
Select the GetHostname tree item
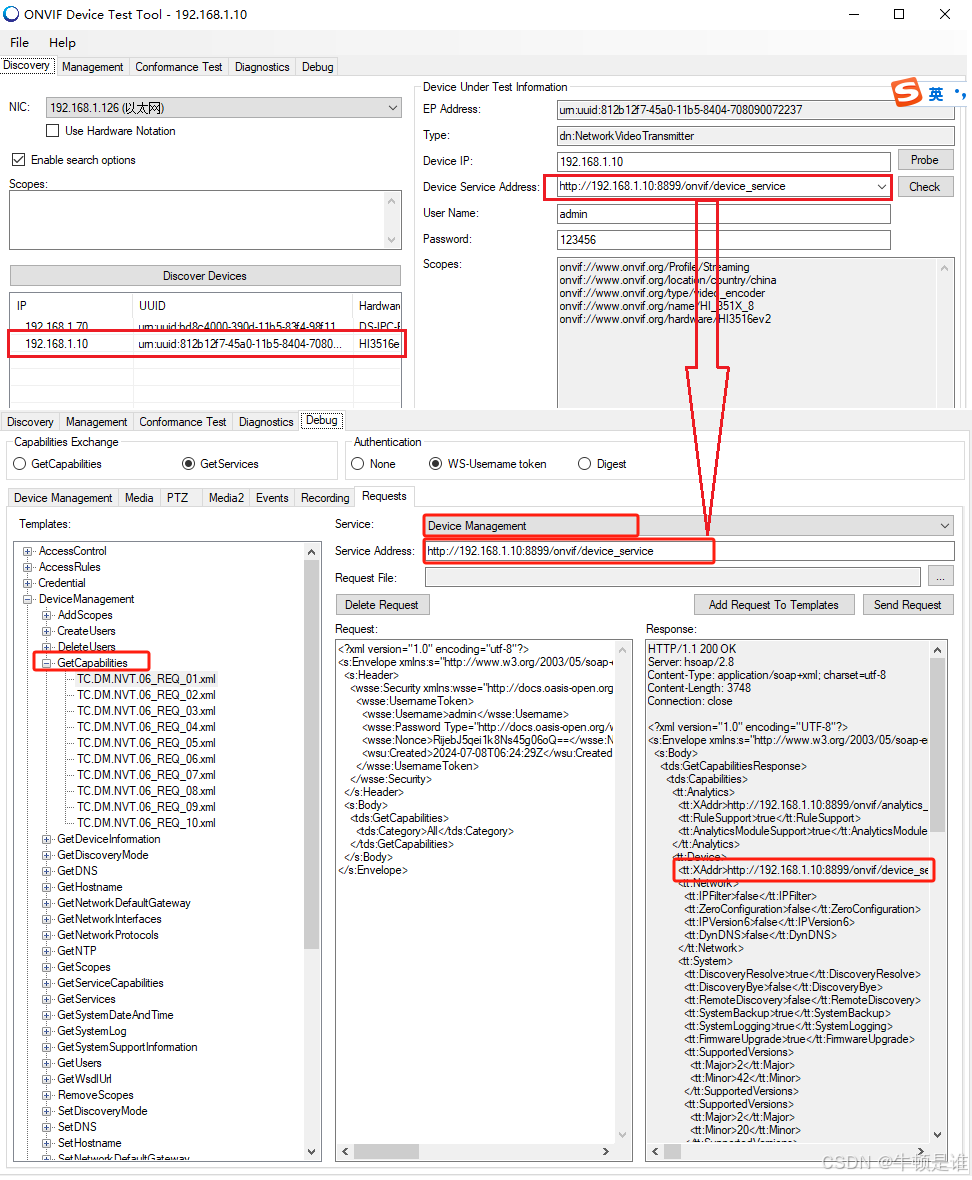[x=90, y=887]
